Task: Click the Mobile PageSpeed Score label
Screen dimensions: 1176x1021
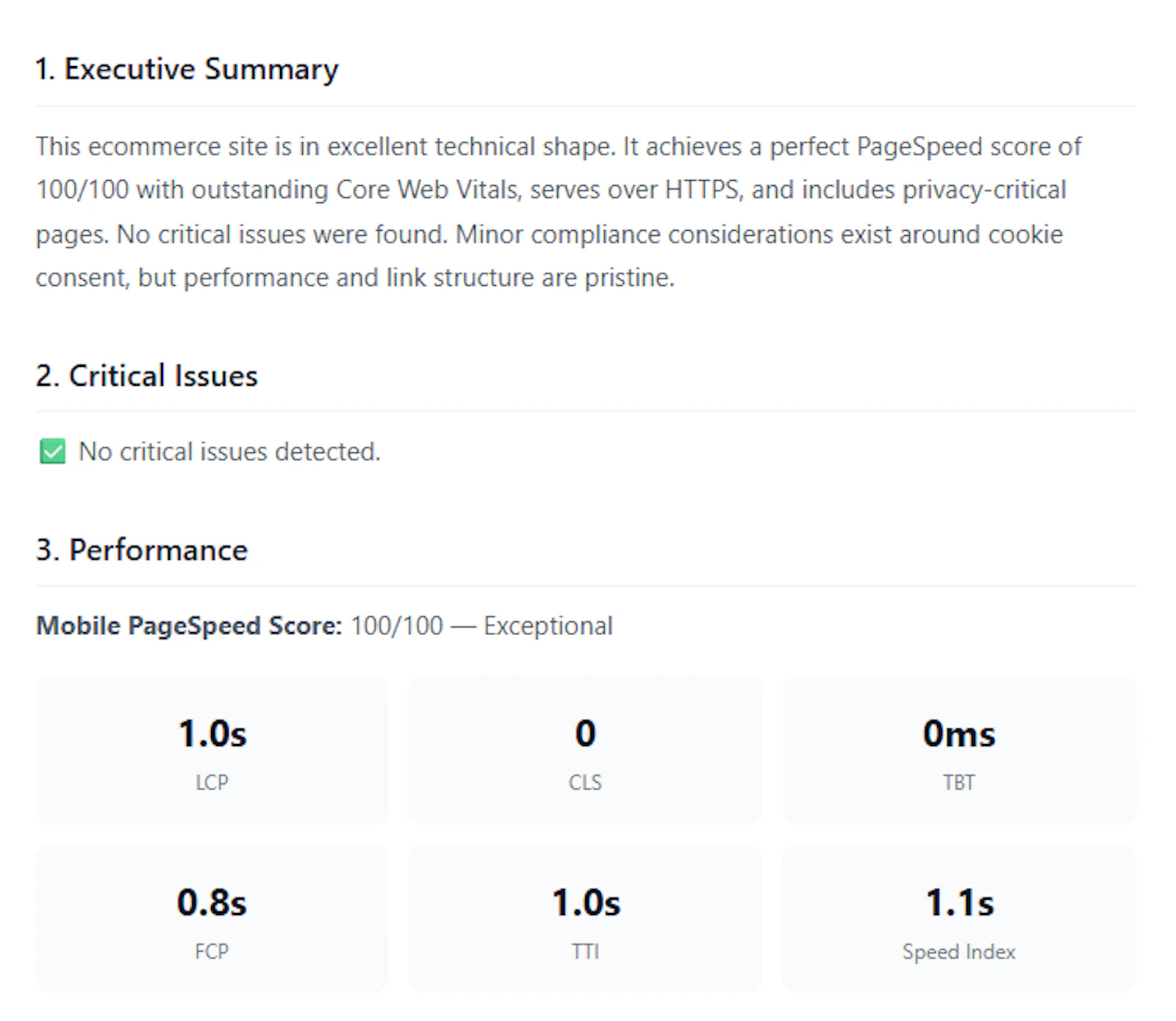Action: tap(190, 626)
